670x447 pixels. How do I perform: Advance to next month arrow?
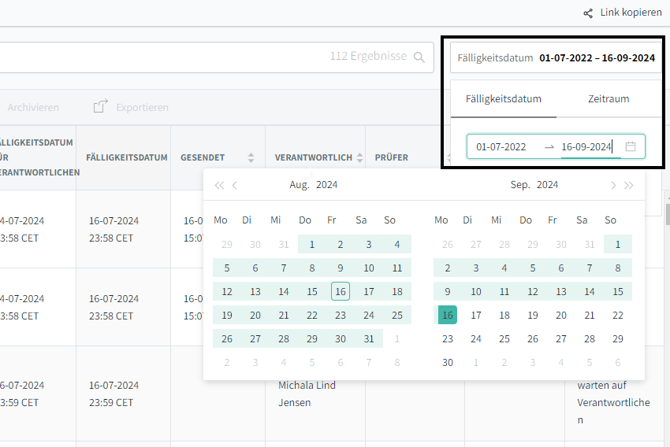[x=613, y=185]
